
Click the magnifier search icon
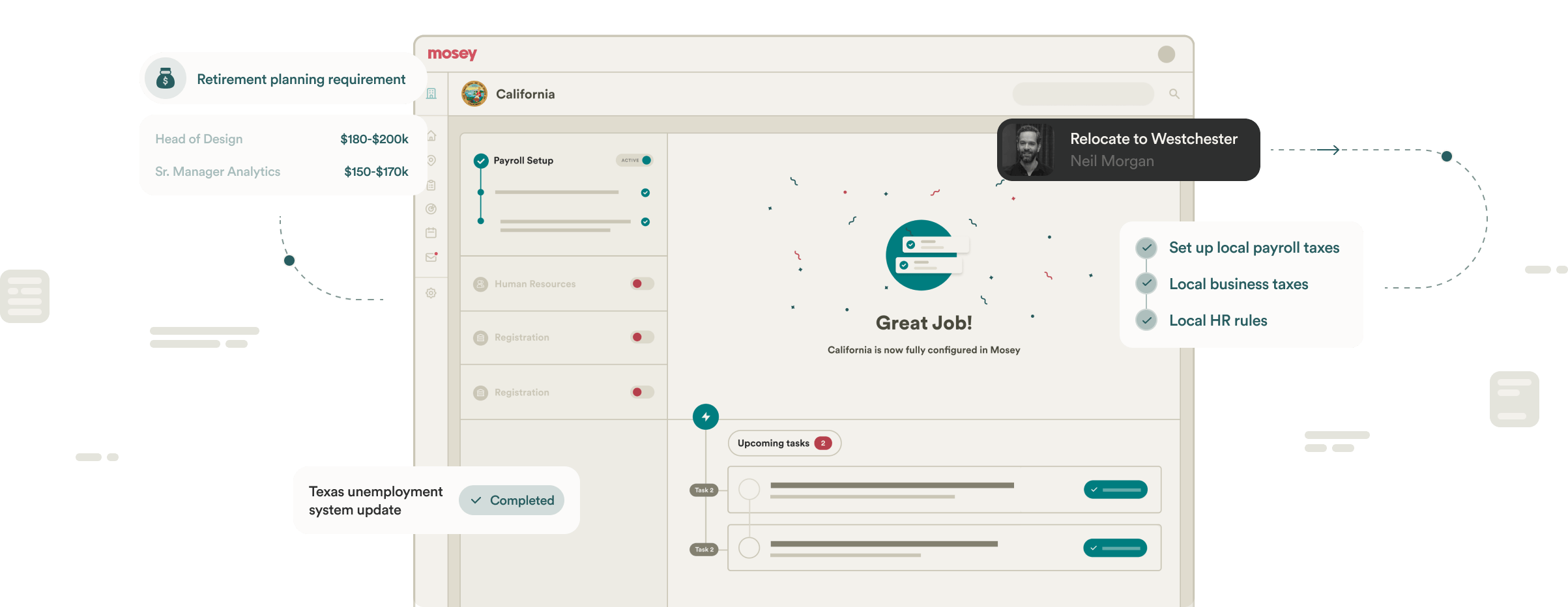1174,94
